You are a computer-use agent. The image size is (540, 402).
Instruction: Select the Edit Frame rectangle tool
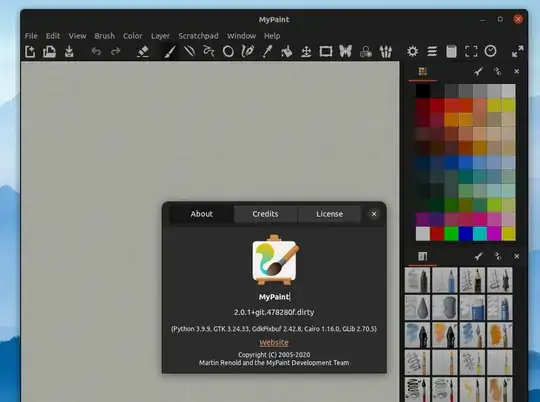click(x=326, y=52)
